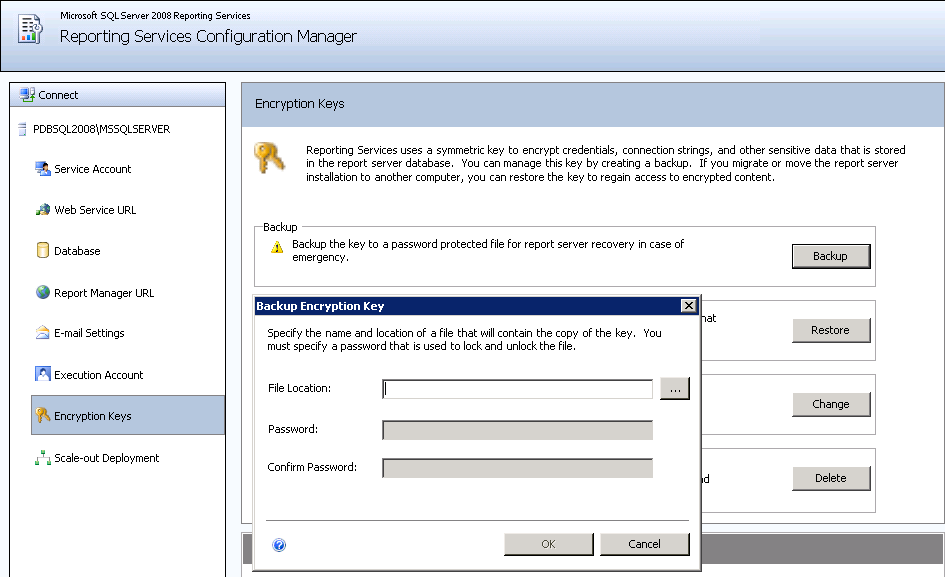Click the 'Backup' group box label
945x577 pixels.
pyautogui.click(x=280, y=227)
